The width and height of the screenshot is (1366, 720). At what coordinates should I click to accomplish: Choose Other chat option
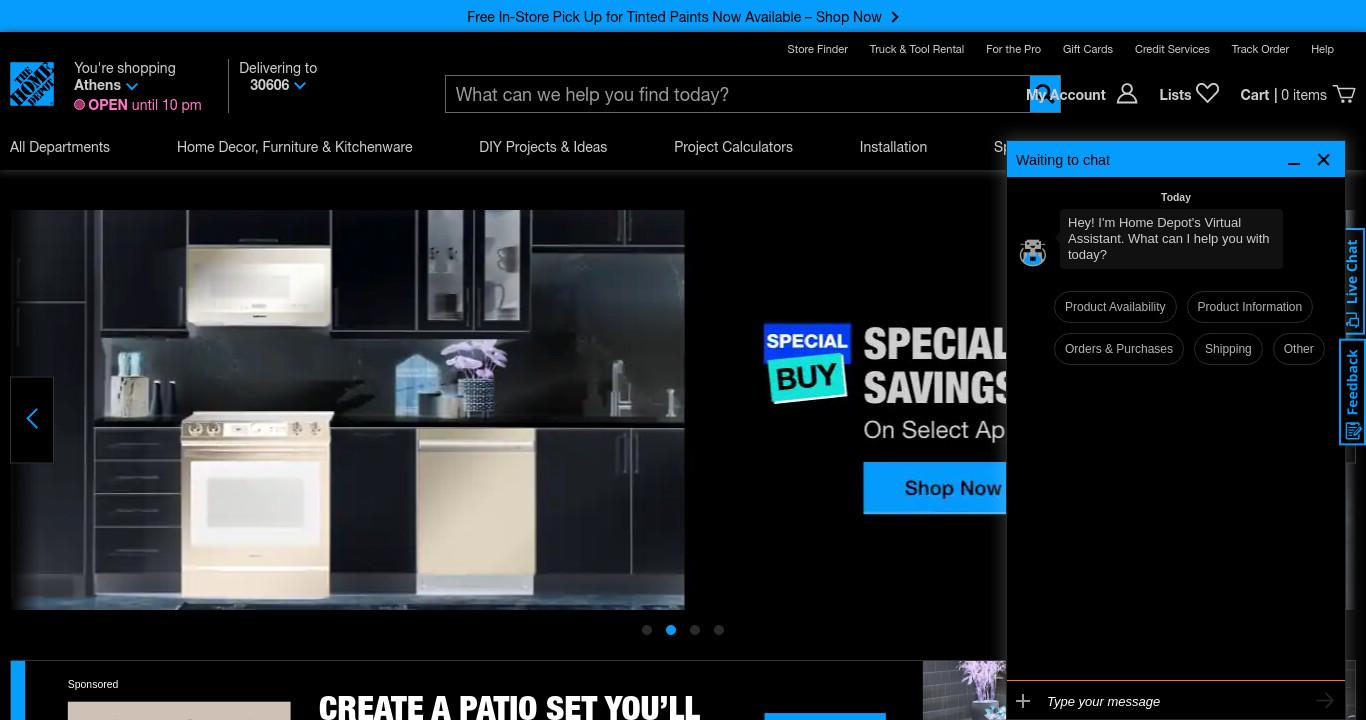1298,349
